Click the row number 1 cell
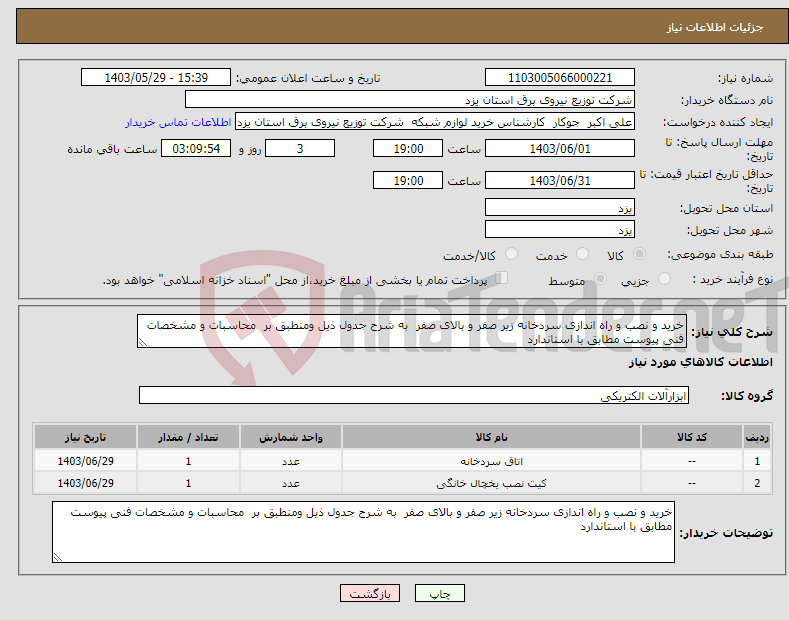Screen dimensions: 789x620 pos(757,461)
